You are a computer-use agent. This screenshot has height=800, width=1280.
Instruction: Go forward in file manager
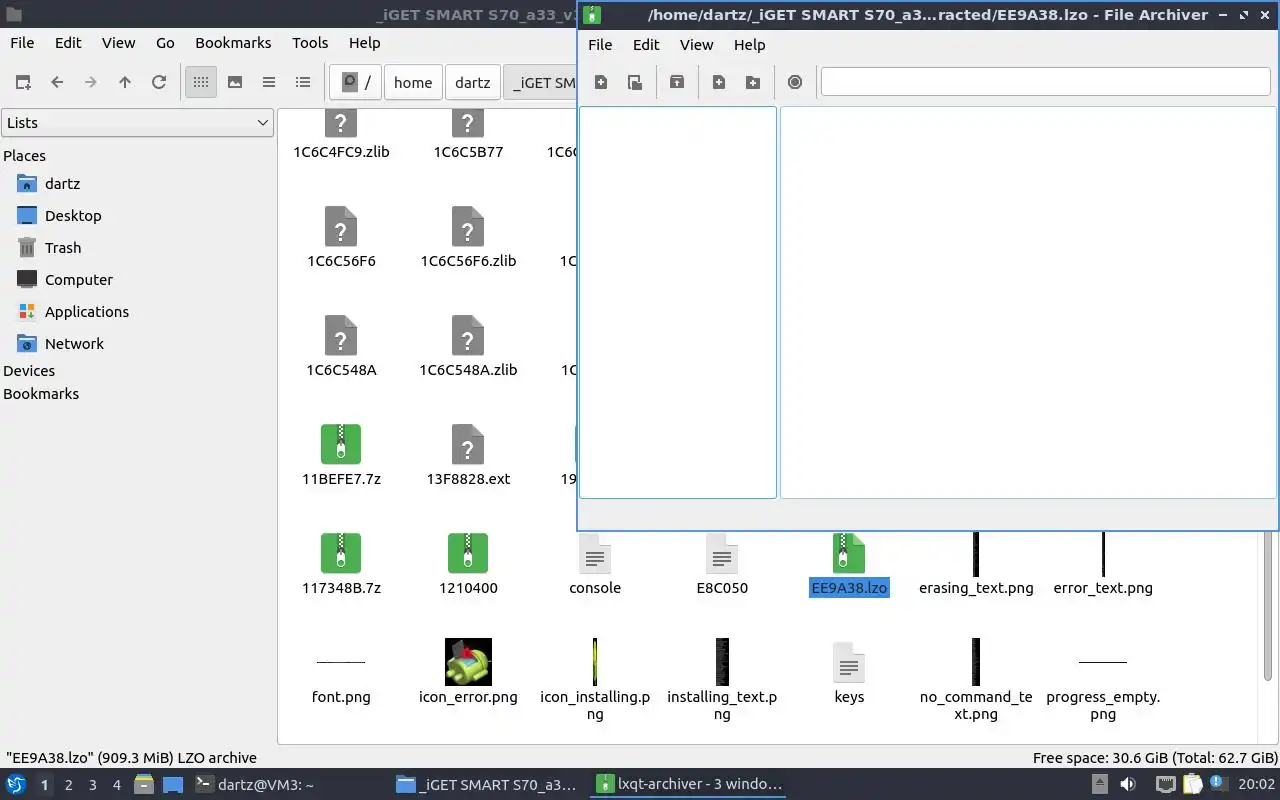pos(91,82)
